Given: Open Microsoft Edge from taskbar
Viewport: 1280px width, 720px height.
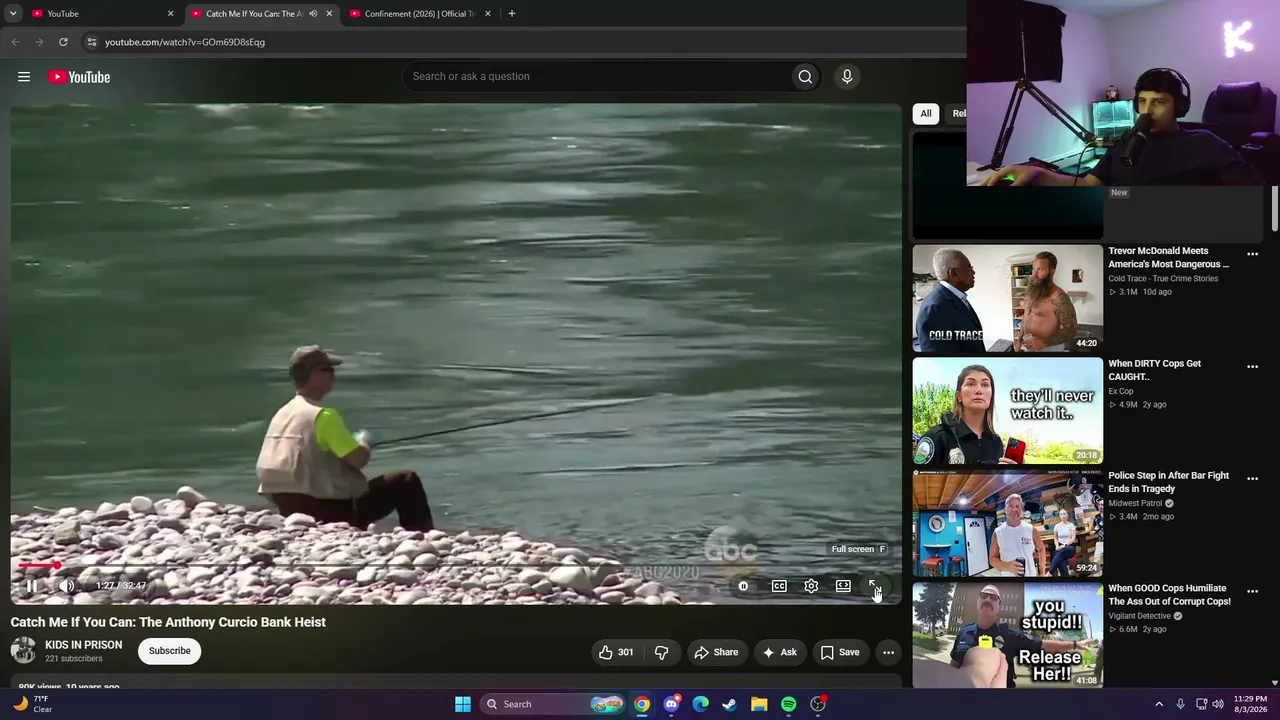Looking at the screenshot, I should 700,704.
